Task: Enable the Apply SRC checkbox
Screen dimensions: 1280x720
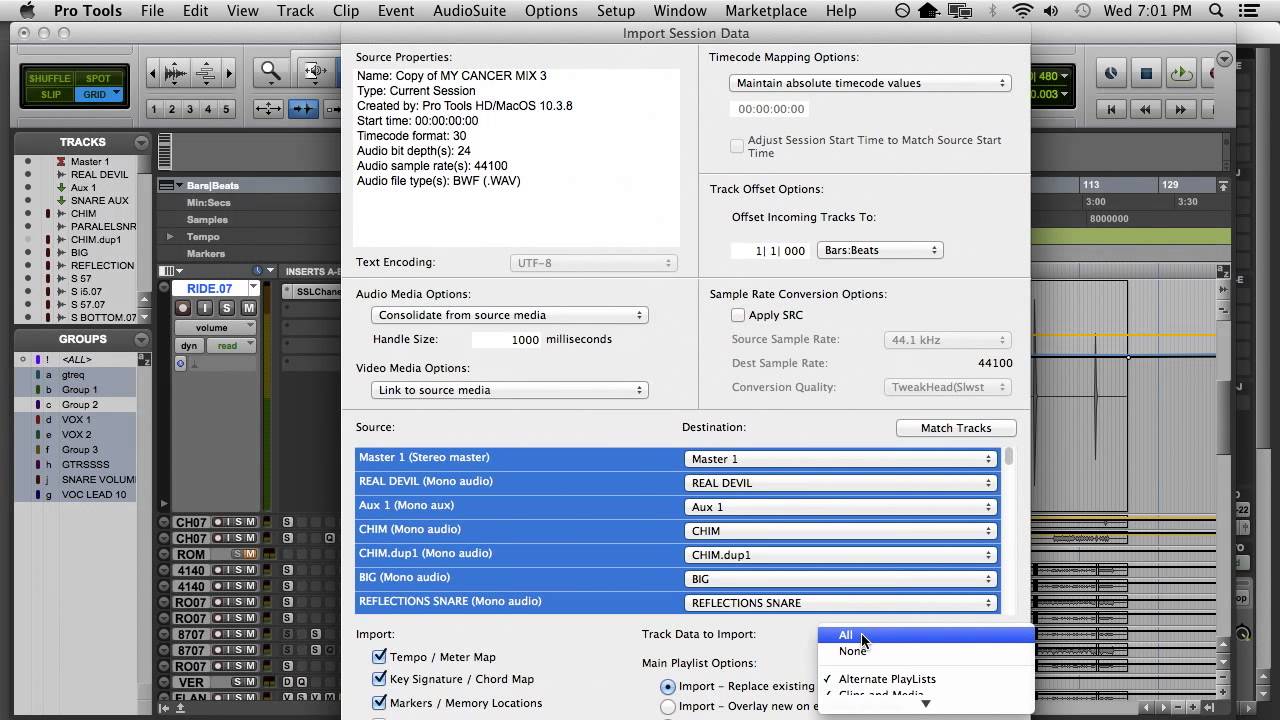Action: [738, 315]
